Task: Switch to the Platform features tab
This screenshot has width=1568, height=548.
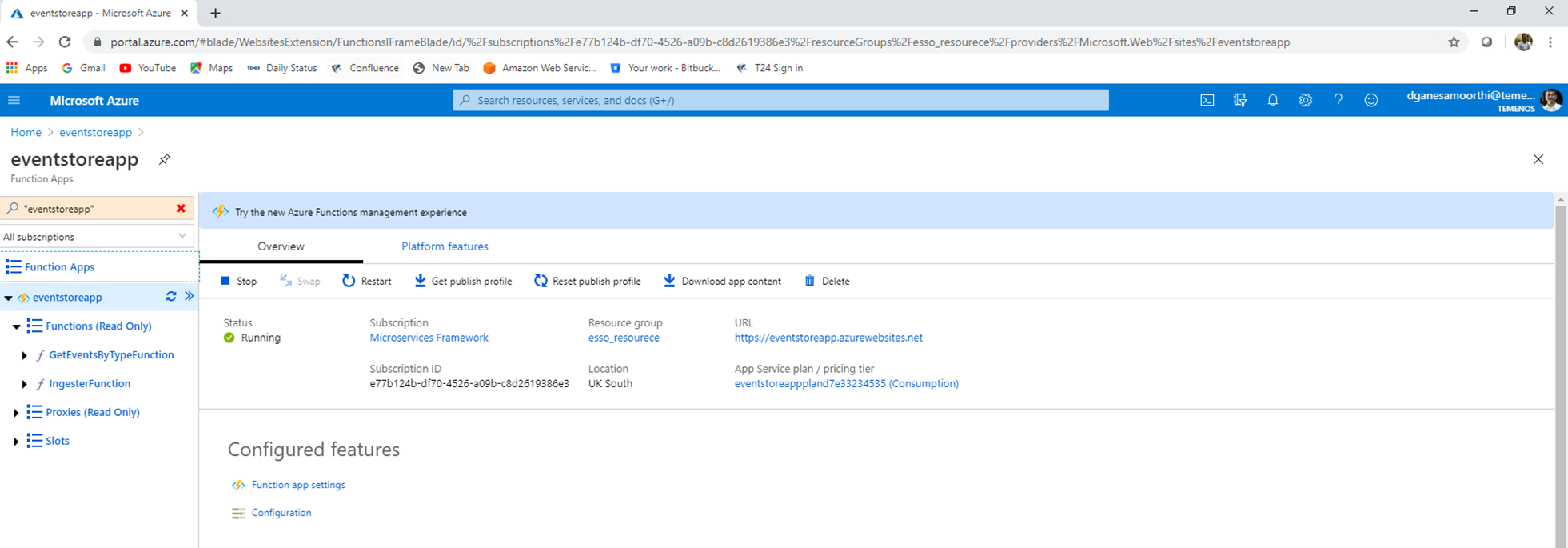Action: click(x=445, y=246)
